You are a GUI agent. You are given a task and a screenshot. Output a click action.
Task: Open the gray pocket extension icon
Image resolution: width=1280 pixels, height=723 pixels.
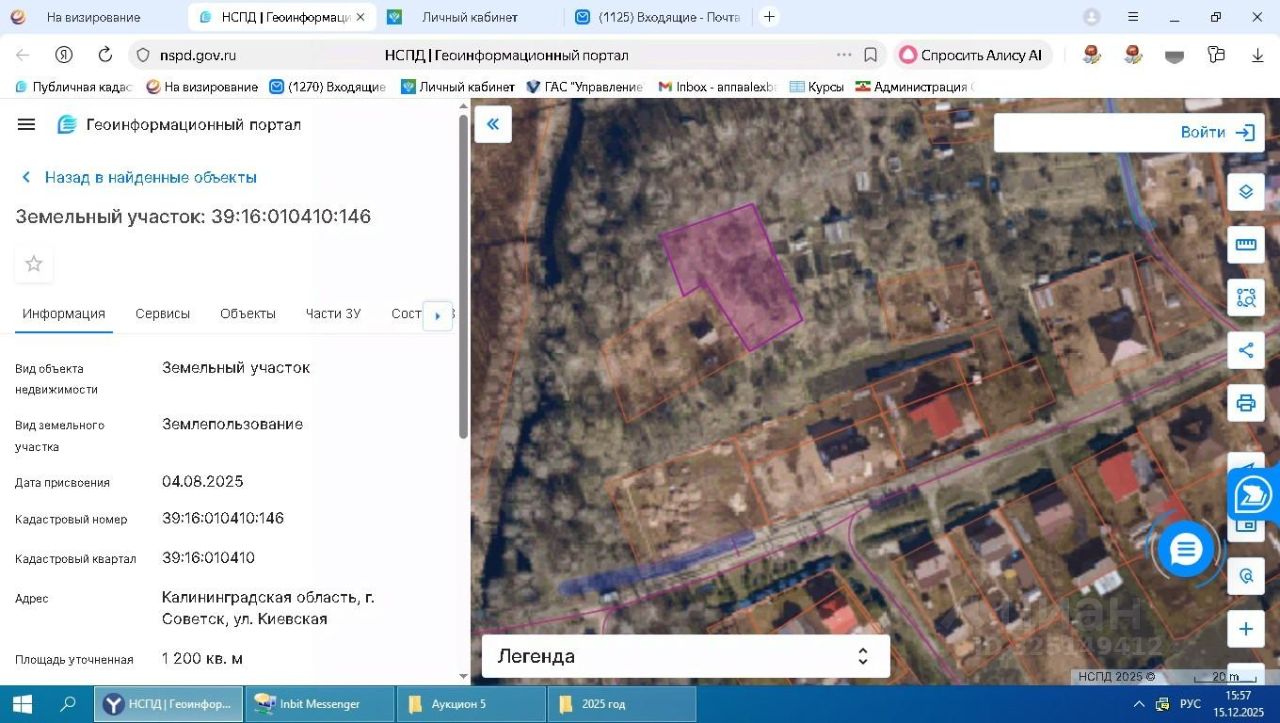click(1175, 56)
